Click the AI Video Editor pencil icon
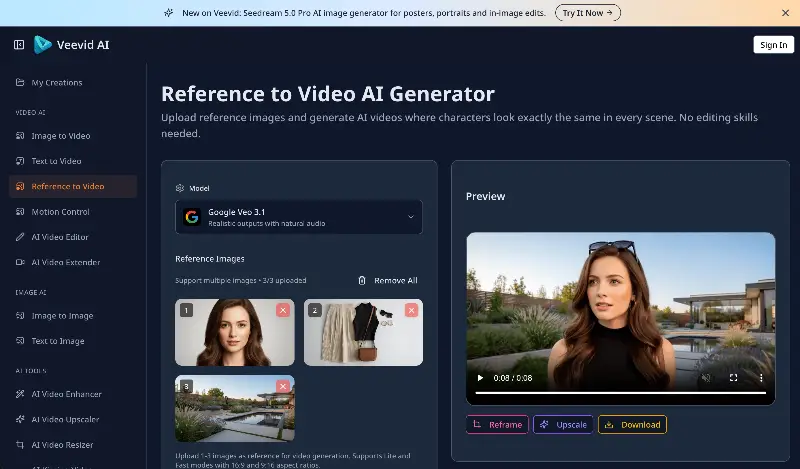Viewport: 800px width, 469px height. pyautogui.click(x=20, y=237)
